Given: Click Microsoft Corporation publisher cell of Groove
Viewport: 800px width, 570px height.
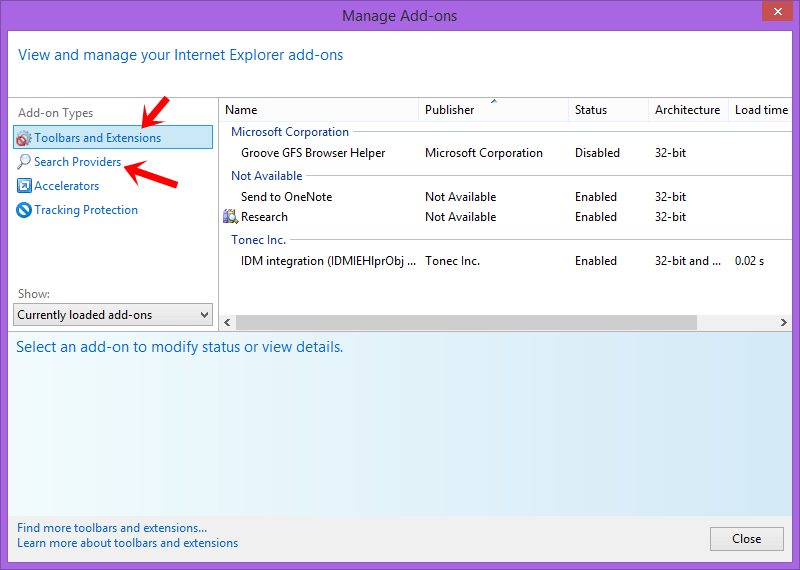Looking at the screenshot, I should click(x=484, y=153).
